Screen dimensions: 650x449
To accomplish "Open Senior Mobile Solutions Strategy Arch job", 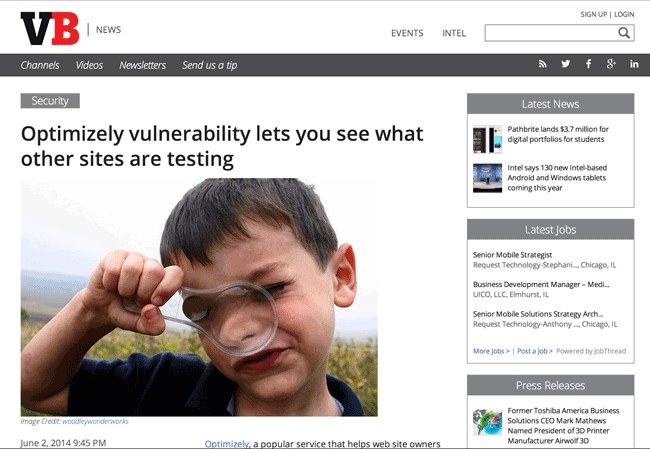I will 538,314.
